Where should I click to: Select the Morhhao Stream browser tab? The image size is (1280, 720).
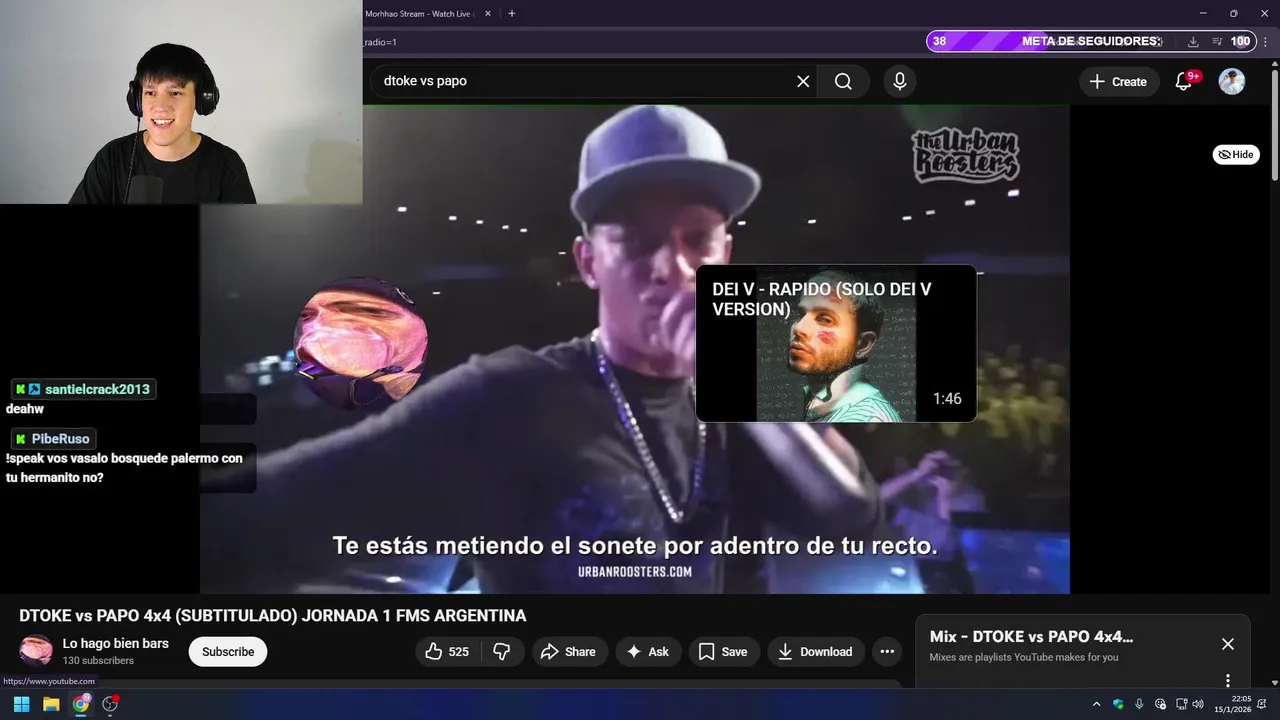(x=418, y=13)
